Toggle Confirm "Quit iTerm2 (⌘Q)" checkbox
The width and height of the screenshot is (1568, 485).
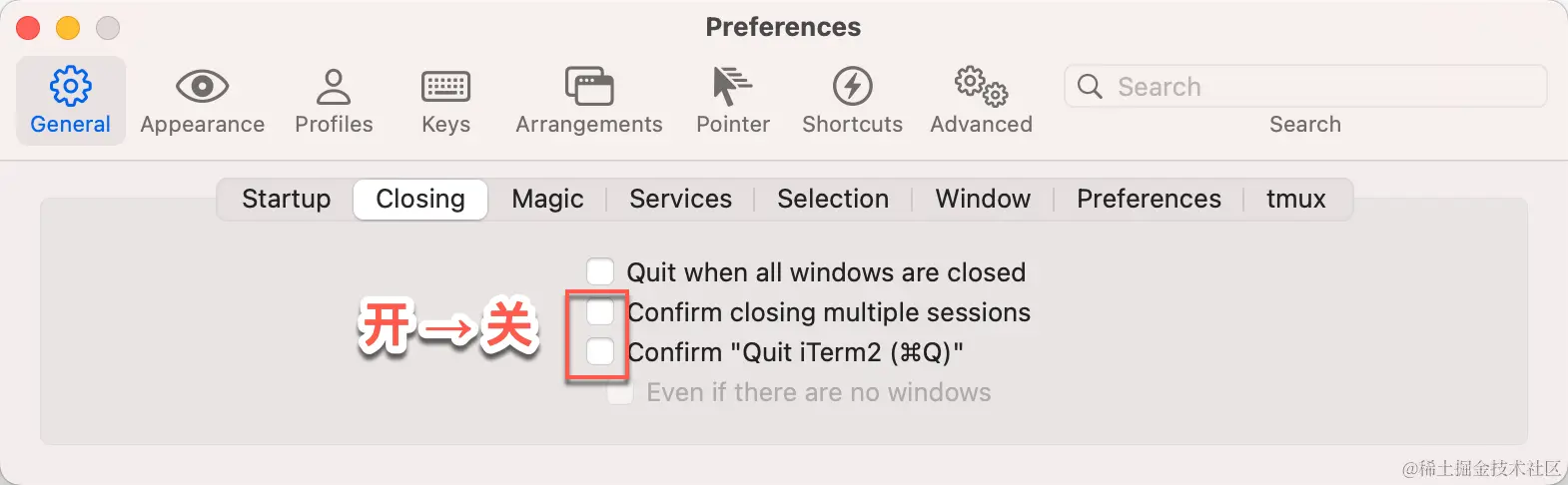click(x=600, y=352)
